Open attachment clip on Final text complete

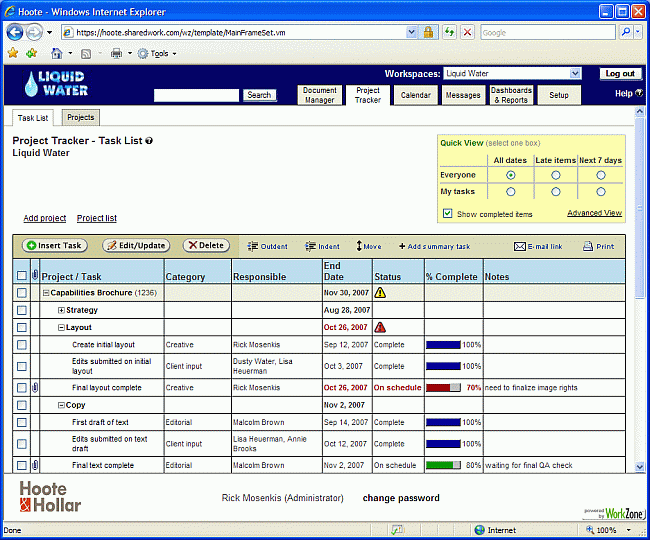pyautogui.click(x=35, y=465)
